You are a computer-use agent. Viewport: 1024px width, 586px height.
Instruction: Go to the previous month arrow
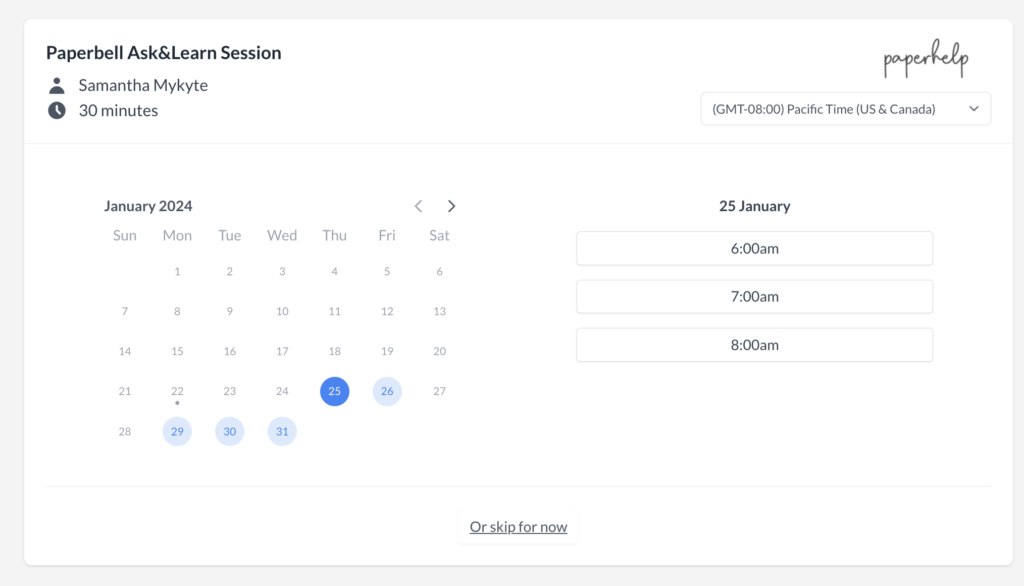418,206
